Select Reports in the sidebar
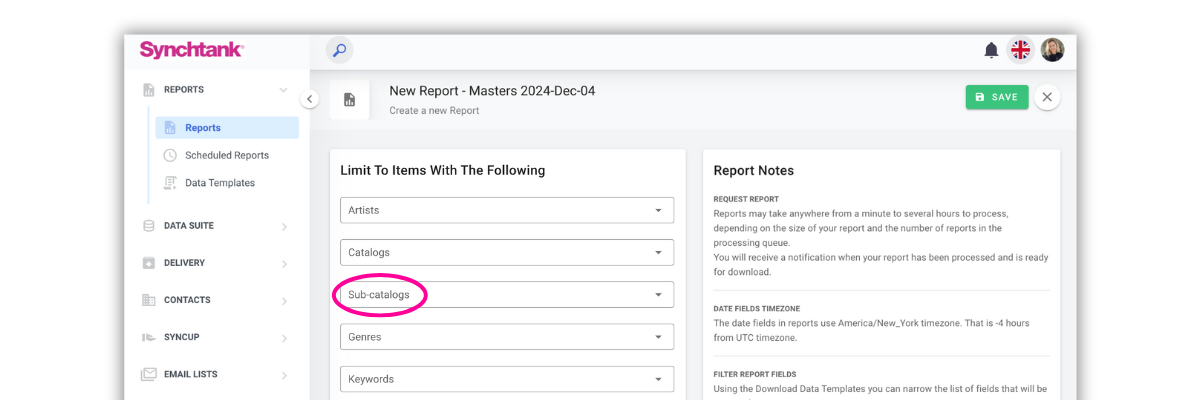This screenshot has height=400, width=1200. [203, 128]
